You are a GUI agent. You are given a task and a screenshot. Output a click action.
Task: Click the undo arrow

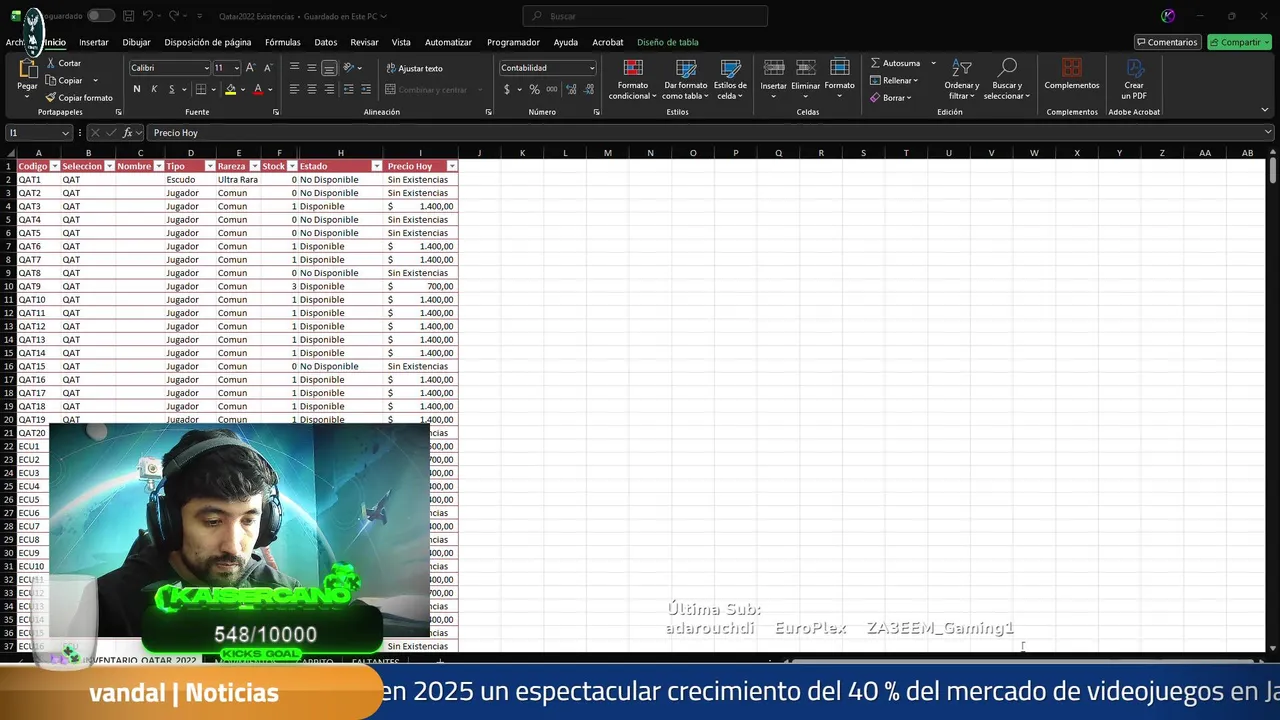(148, 16)
